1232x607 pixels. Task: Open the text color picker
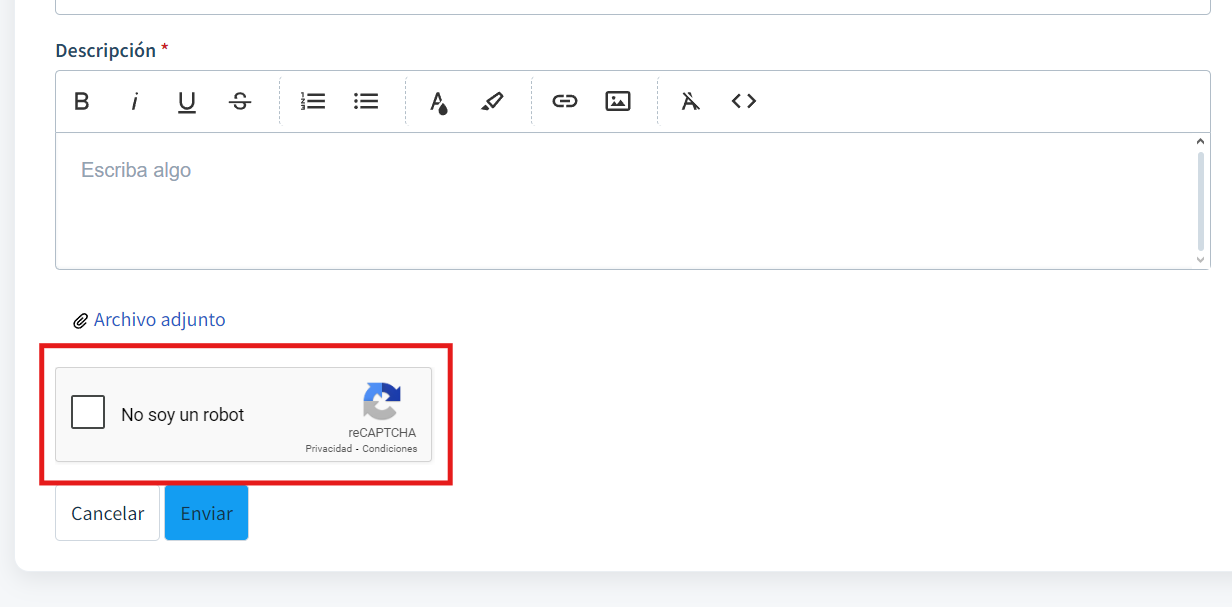pos(438,102)
